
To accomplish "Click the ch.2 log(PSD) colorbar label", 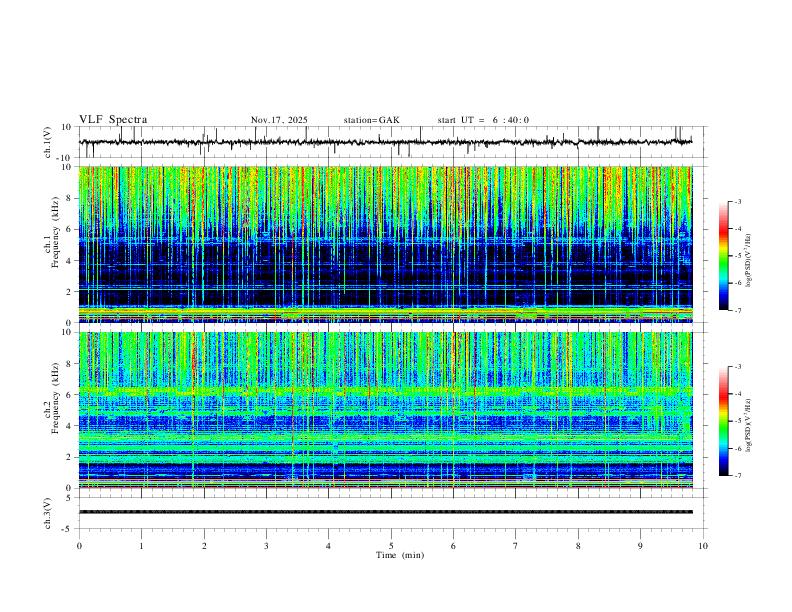I will click(x=748, y=425).
